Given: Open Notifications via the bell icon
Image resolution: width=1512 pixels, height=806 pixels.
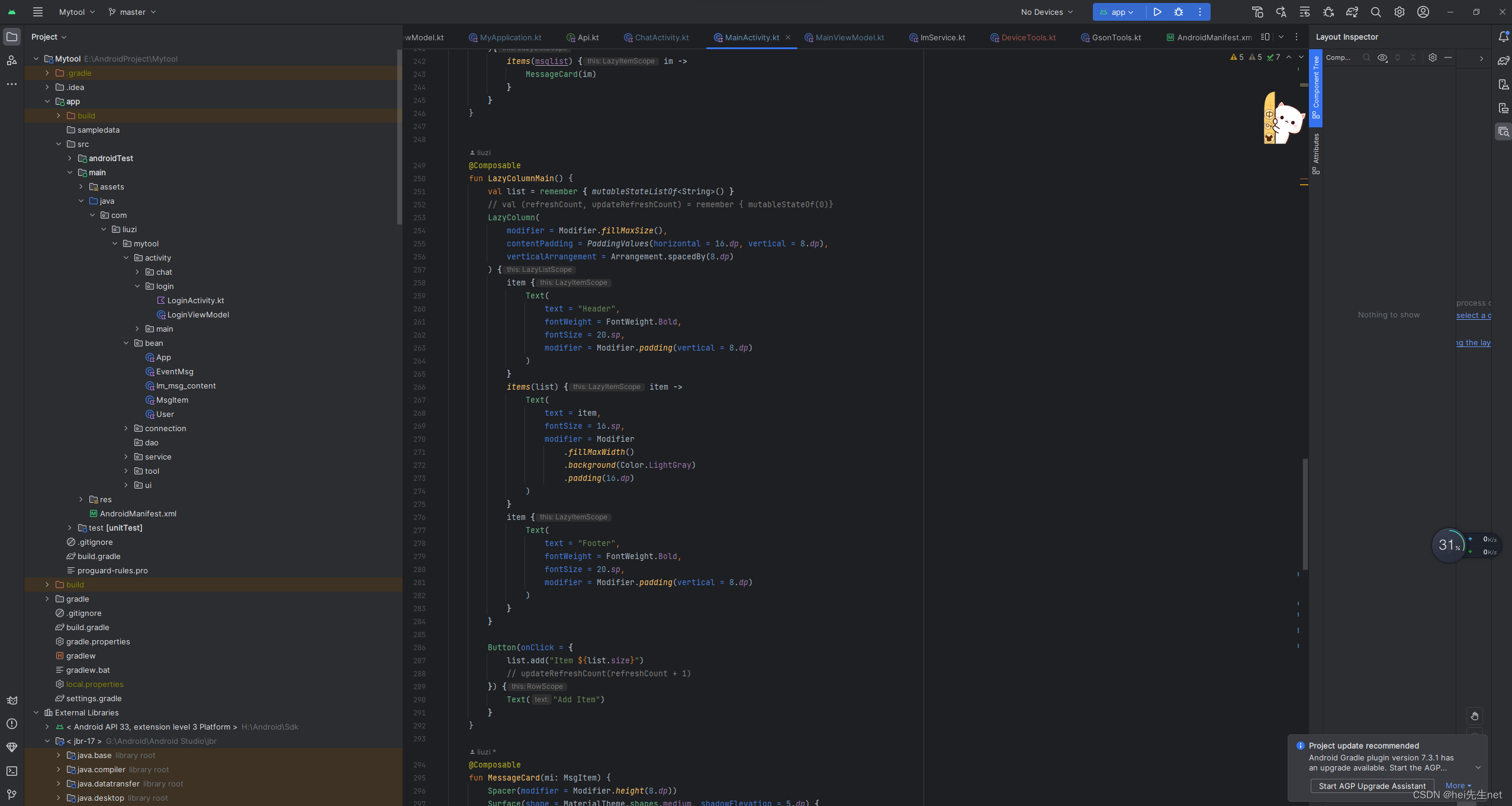Looking at the screenshot, I should point(1503,36).
